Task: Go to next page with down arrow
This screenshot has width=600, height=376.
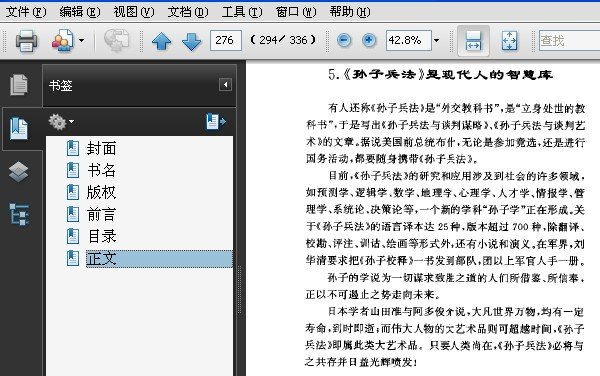Action: pos(192,41)
